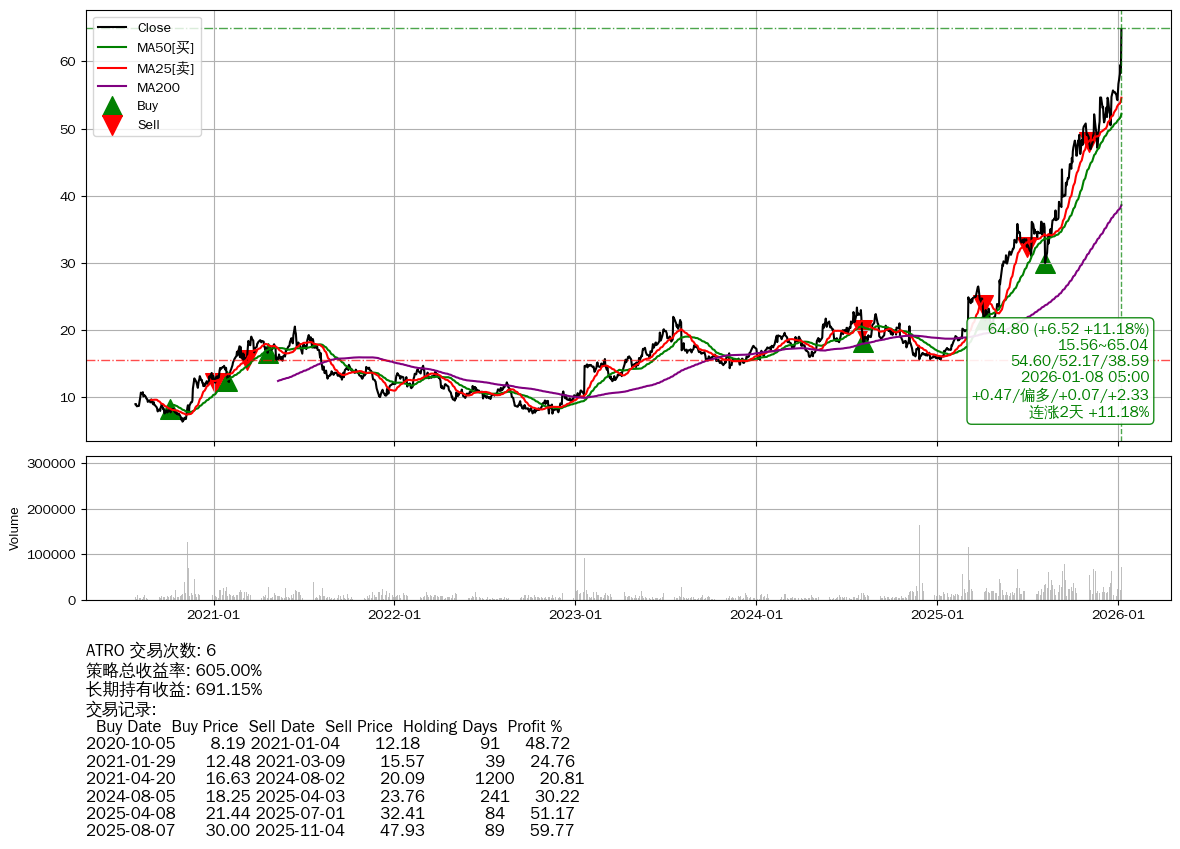Select the MA50[买] green legend entry
Image resolution: width=1180 pixels, height=849 pixels.
(165, 47)
